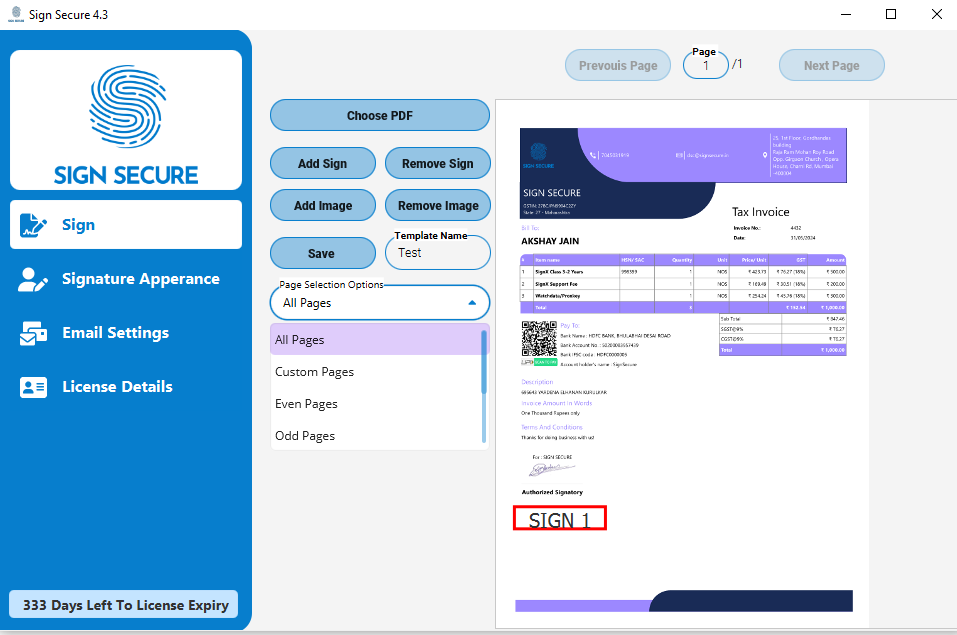Select Even Pages option

coord(376,404)
